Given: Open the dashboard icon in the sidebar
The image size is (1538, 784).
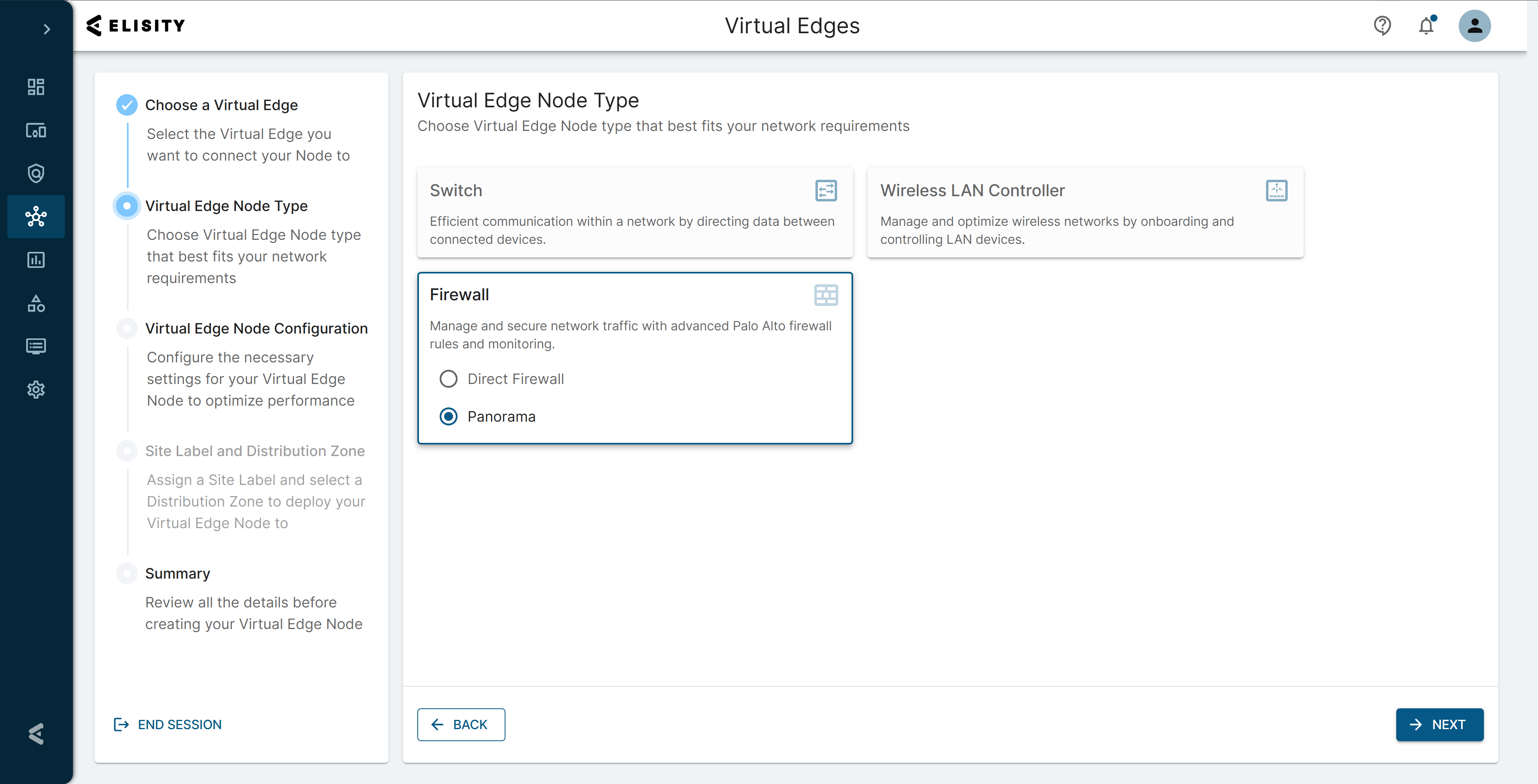Looking at the screenshot, I should tap(36, 87).
